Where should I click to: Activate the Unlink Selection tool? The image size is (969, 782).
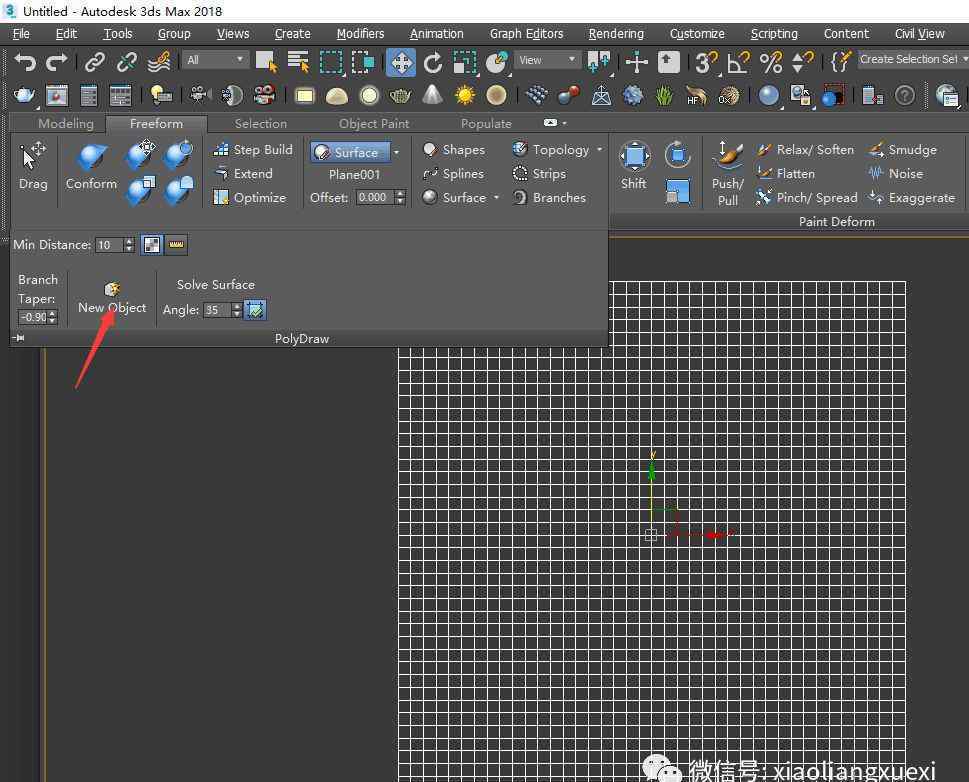127,62
